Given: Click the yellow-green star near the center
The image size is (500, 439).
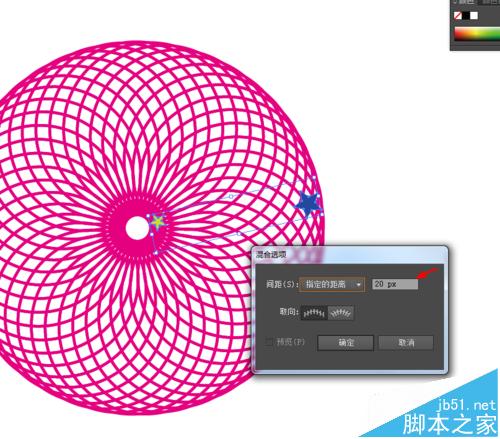Looking at the screenshot, I should coord(158,221).
